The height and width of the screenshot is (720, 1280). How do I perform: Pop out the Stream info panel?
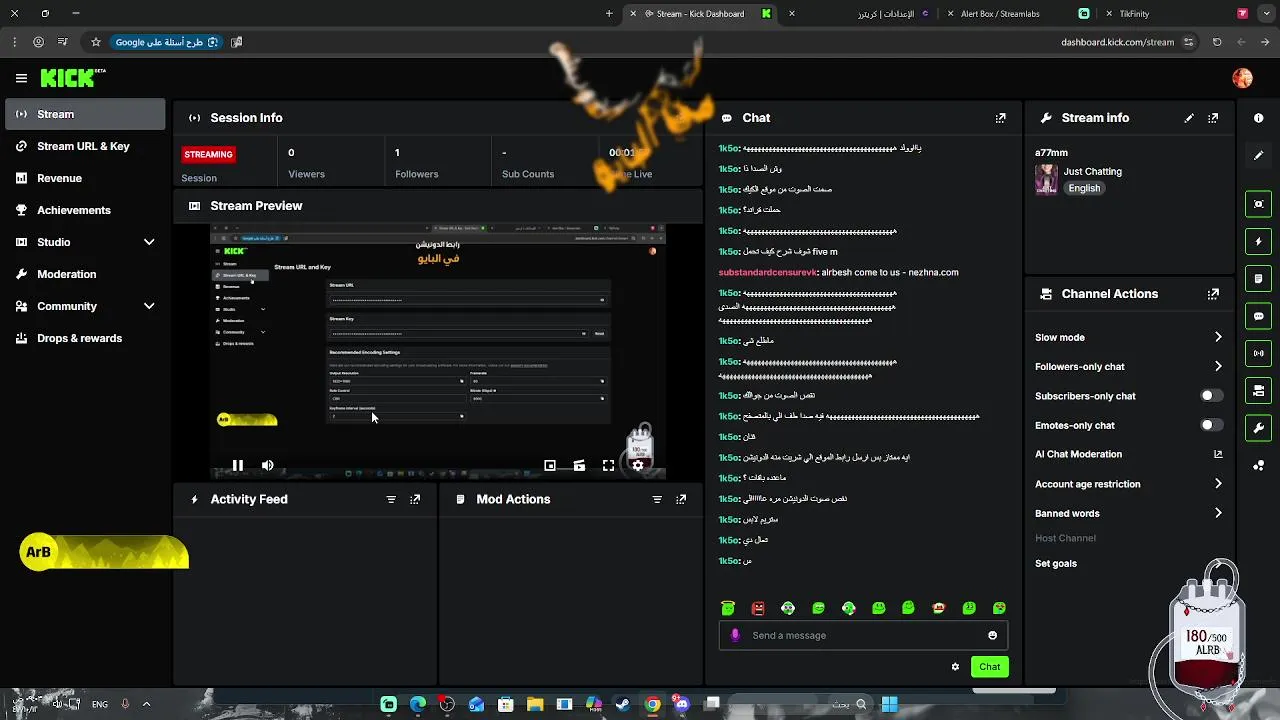pos(1213,118)
